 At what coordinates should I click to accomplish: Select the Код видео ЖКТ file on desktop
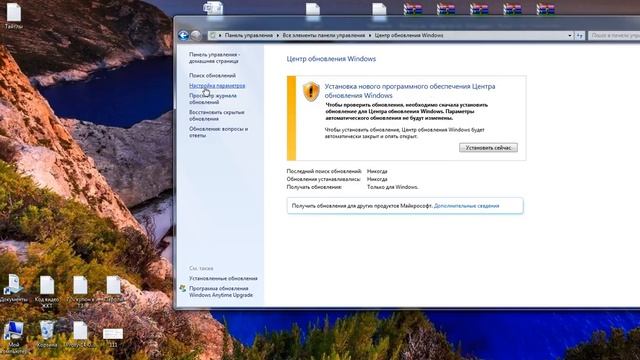tap(47, 291)
